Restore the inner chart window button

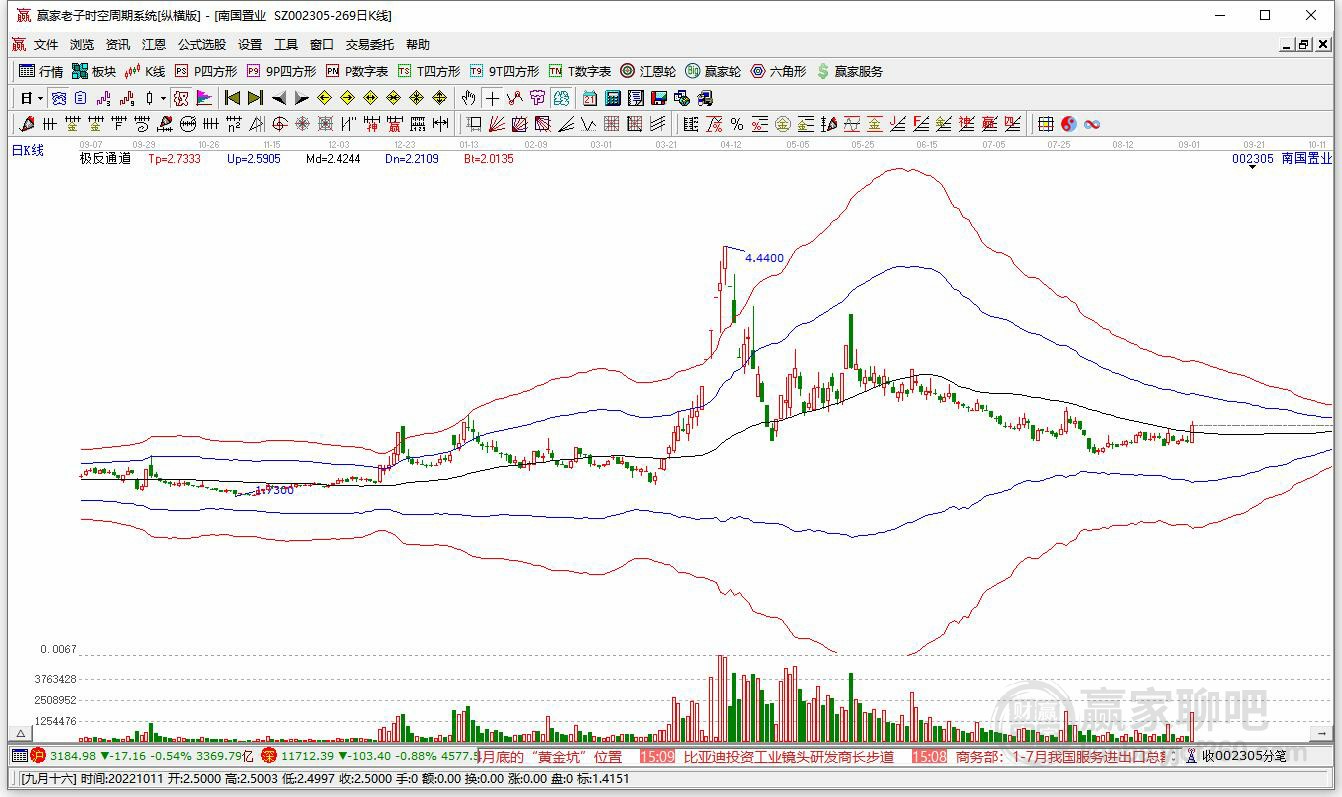[x=1304, y=45]
